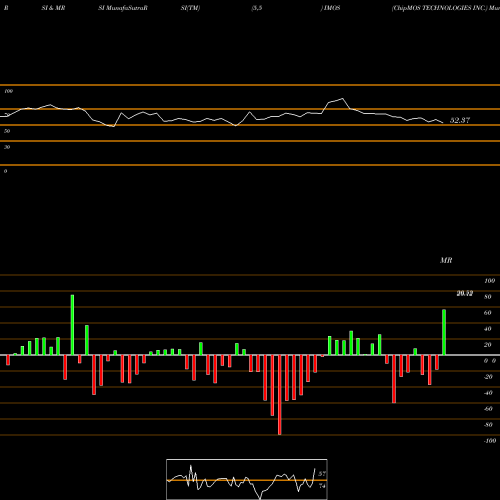Click the 'IMOS' ticker symbol text
The width and height of the screenshot is (500, 500).
pos(332,8)
